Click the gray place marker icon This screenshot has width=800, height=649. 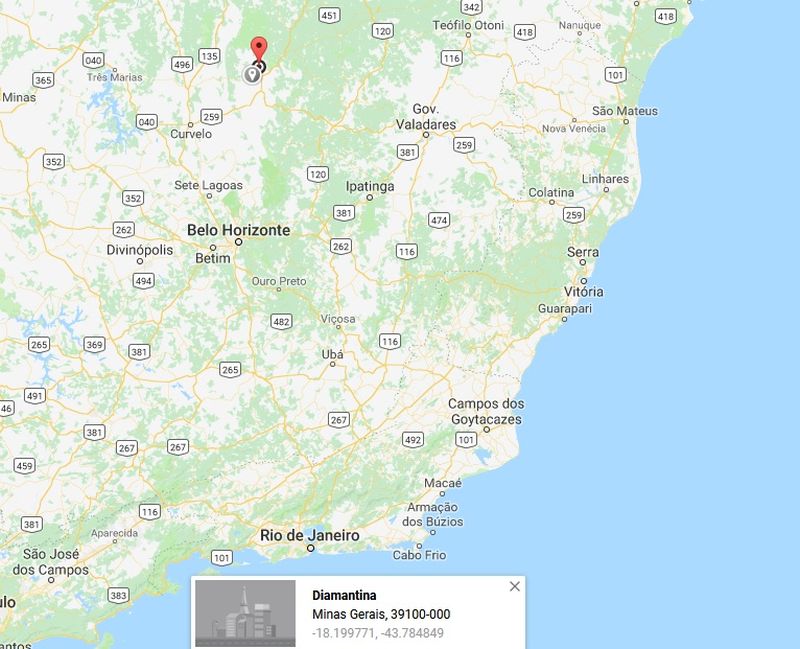pos(251,74)
